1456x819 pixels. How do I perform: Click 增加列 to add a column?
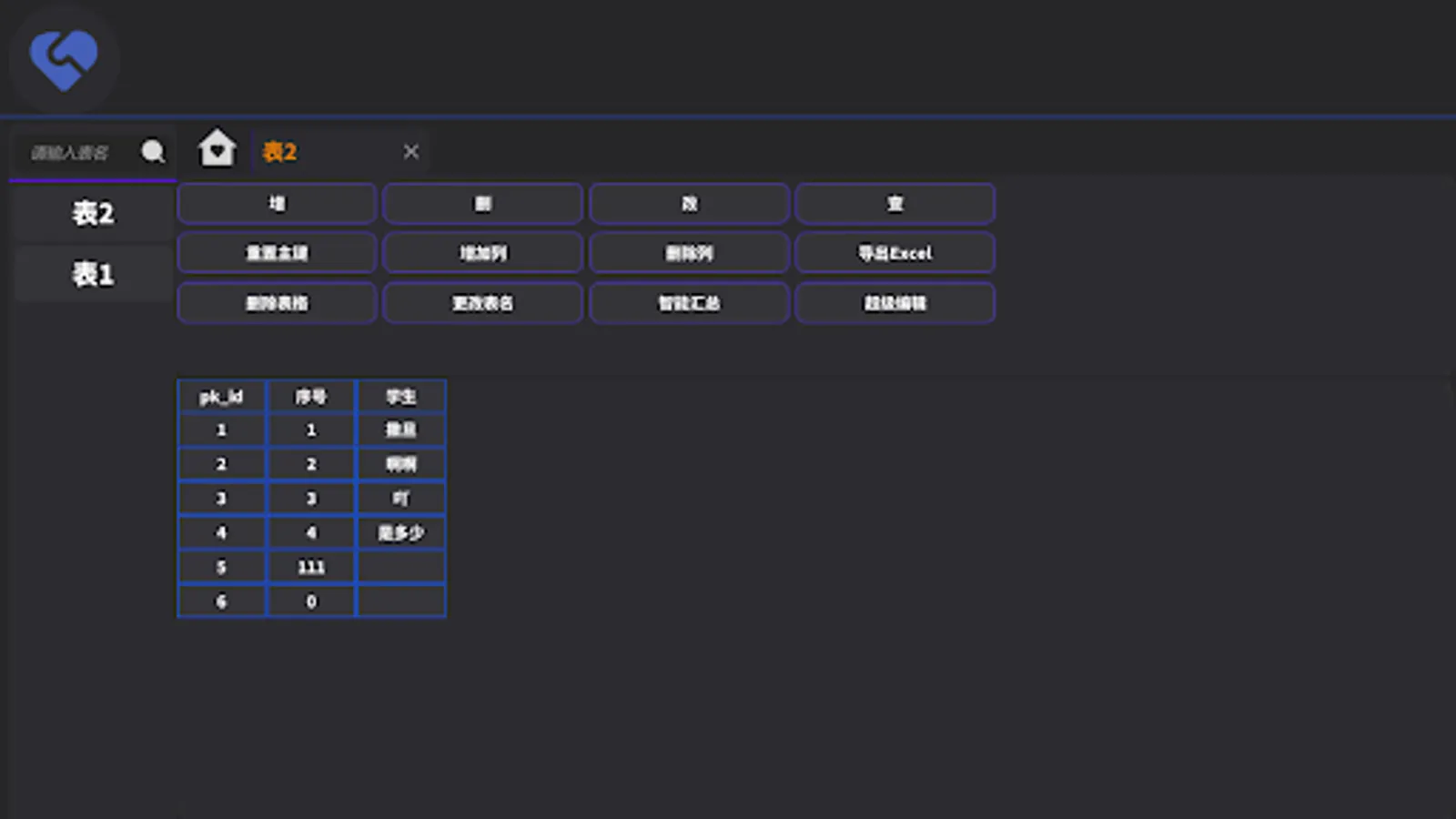(x=482, y=253)
